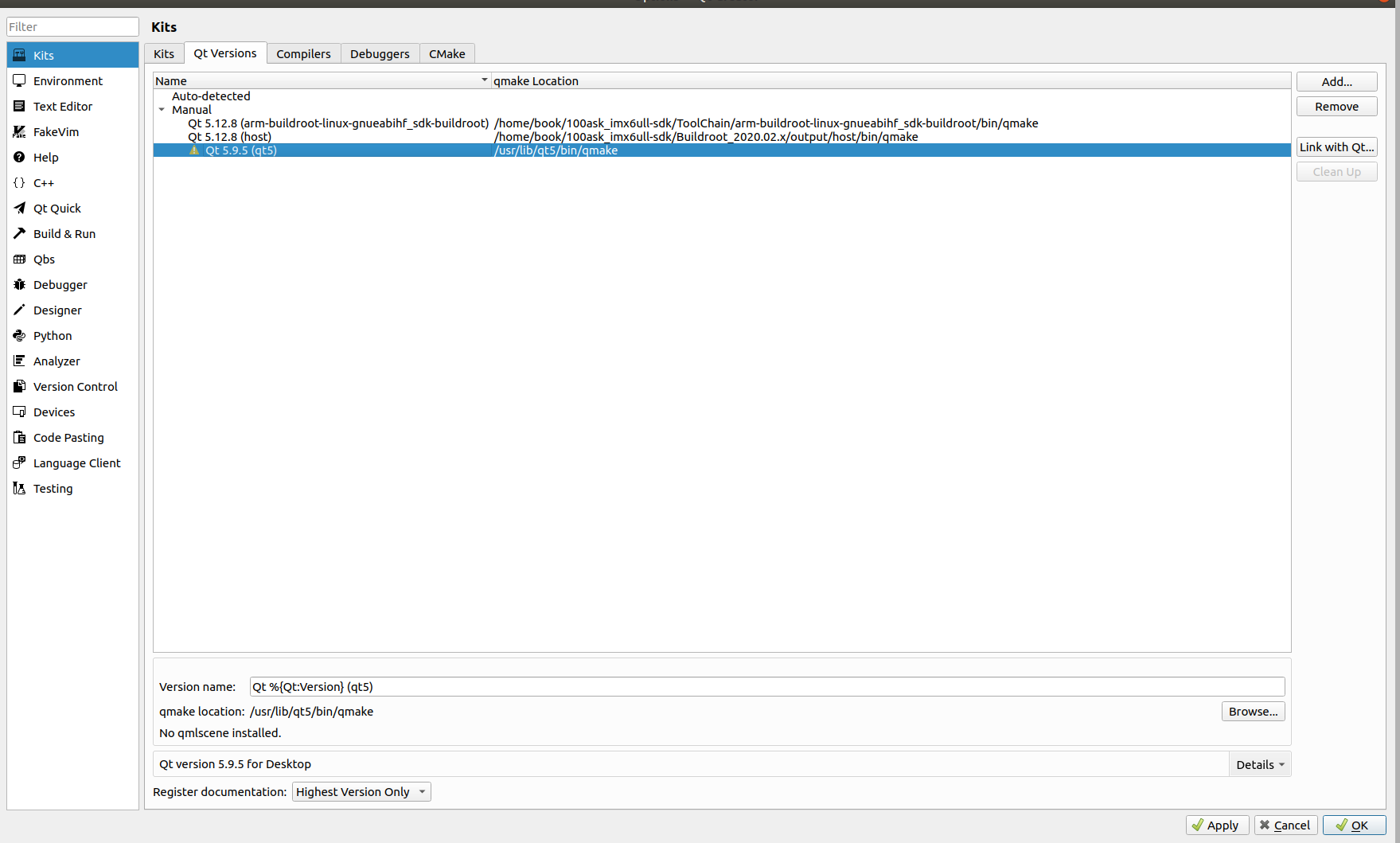Select the Qt 5.12.8 (host) row
1400x843 pixels.
click(722, 137)
